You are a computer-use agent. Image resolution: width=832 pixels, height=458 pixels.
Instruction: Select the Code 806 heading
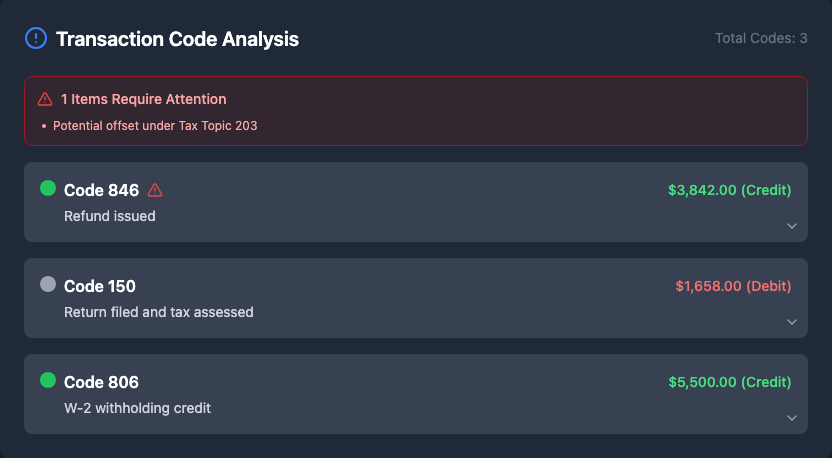101,382
